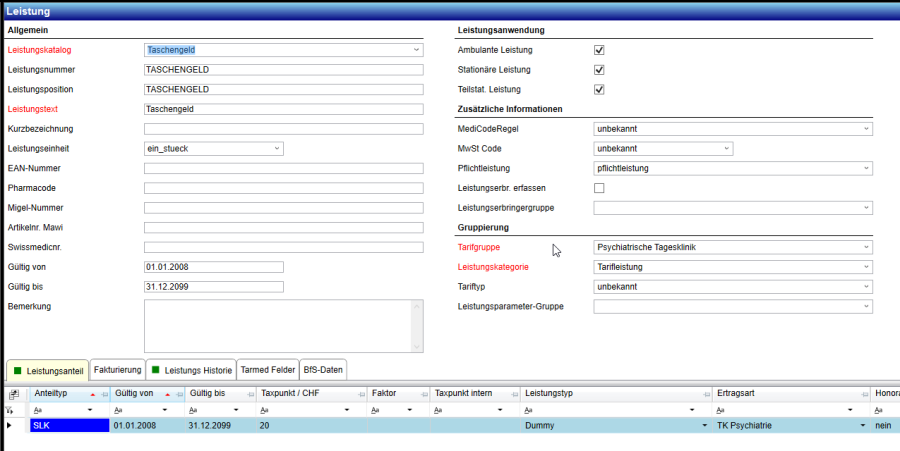
Task: Enable the Leistungserbr. erfassen checkbox
Action: point(599,188)
